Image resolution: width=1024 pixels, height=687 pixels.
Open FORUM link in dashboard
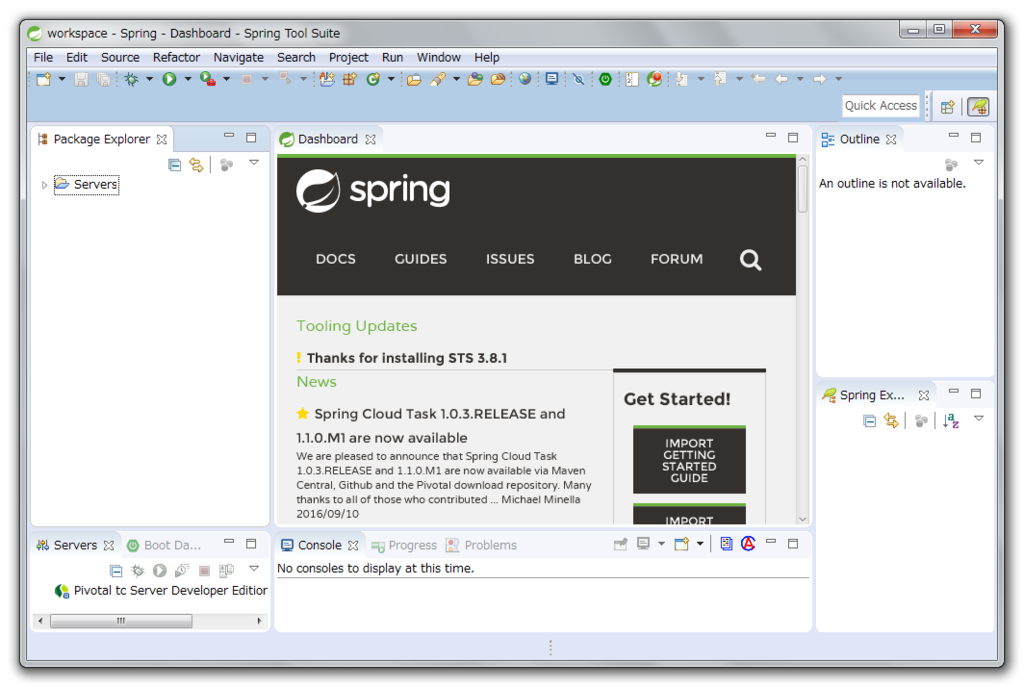coord(677,259)
